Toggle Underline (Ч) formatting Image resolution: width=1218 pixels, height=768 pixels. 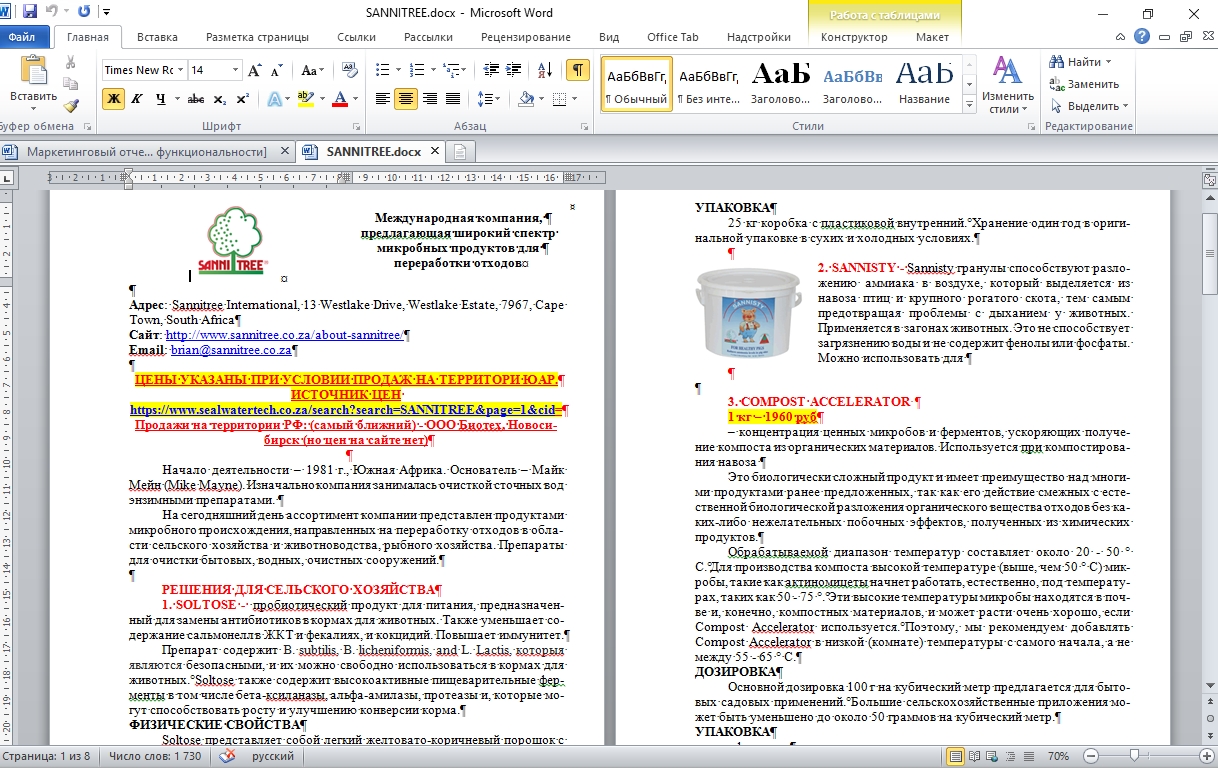[x=160, y=99]
